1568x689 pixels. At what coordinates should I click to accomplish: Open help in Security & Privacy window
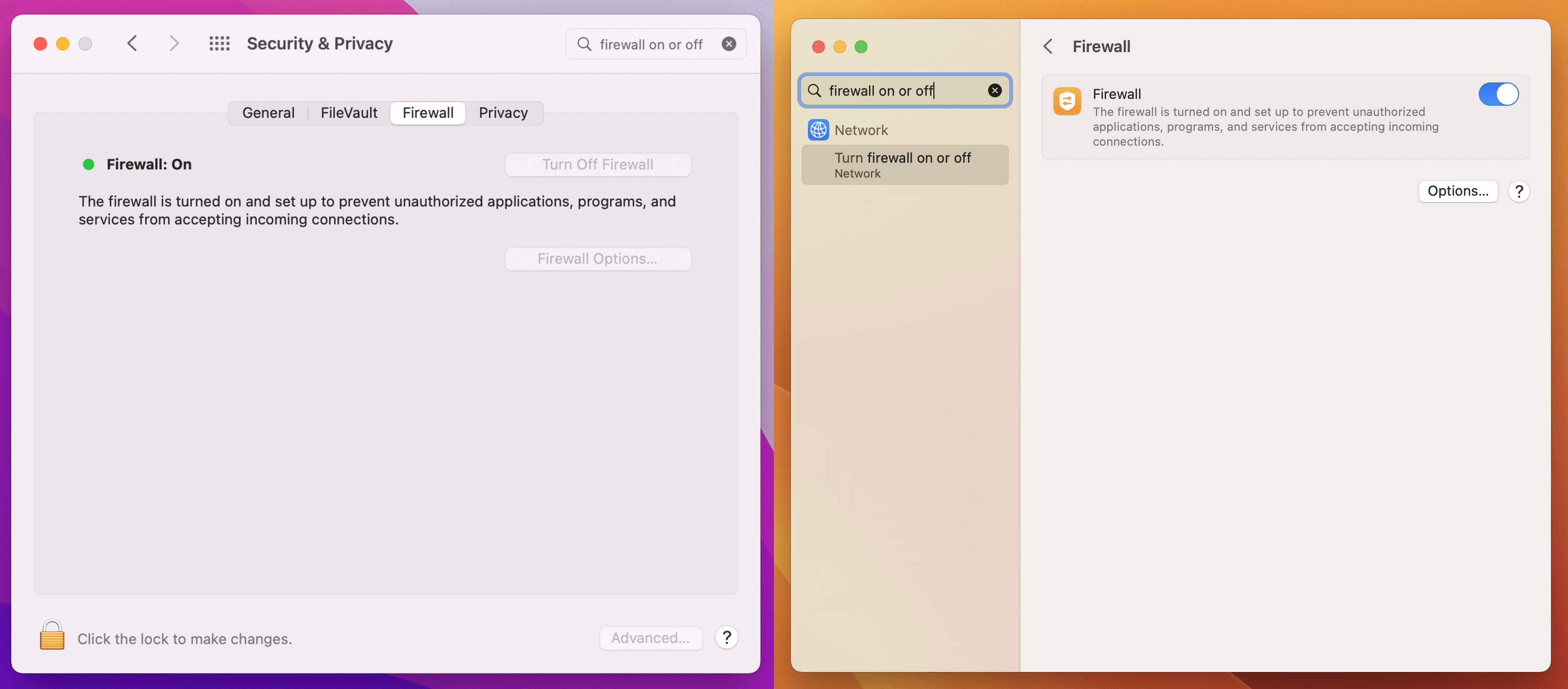726,637
